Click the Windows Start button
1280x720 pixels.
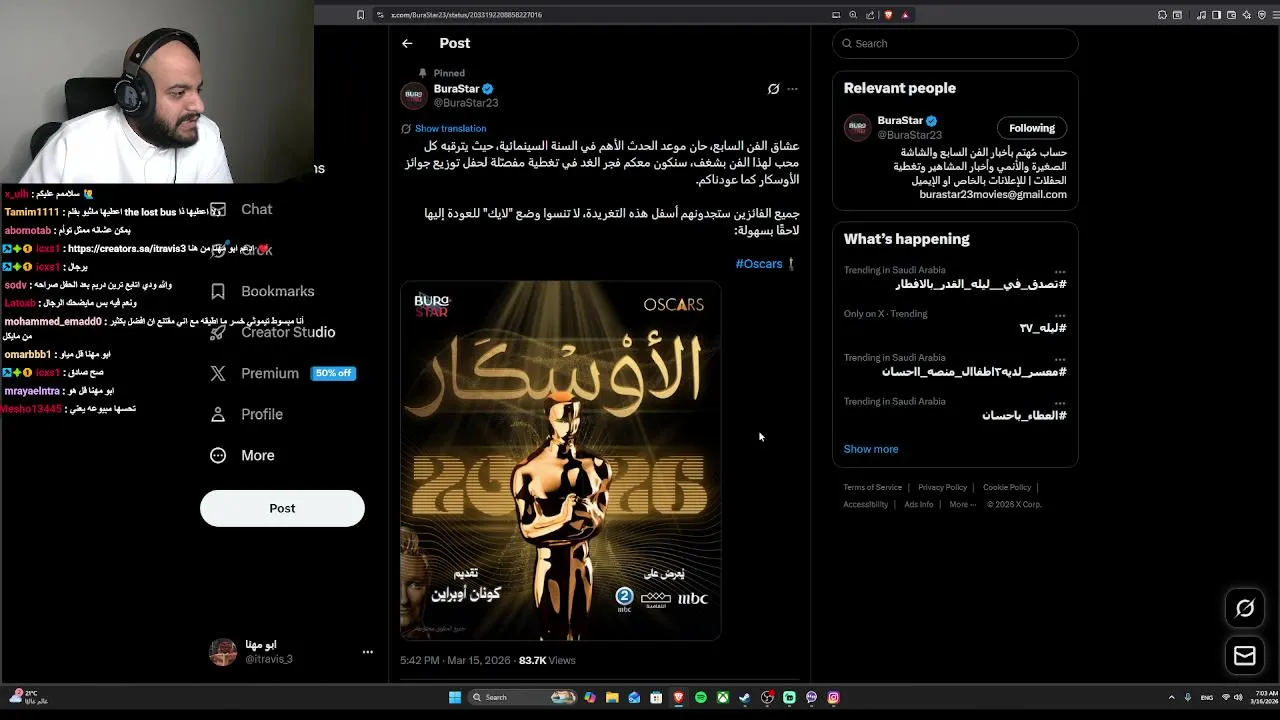455,697
